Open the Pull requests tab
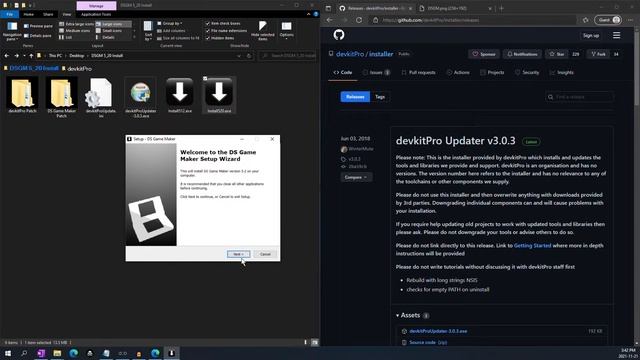The height and width of the screenshot is (360, 640). point(418,72)
